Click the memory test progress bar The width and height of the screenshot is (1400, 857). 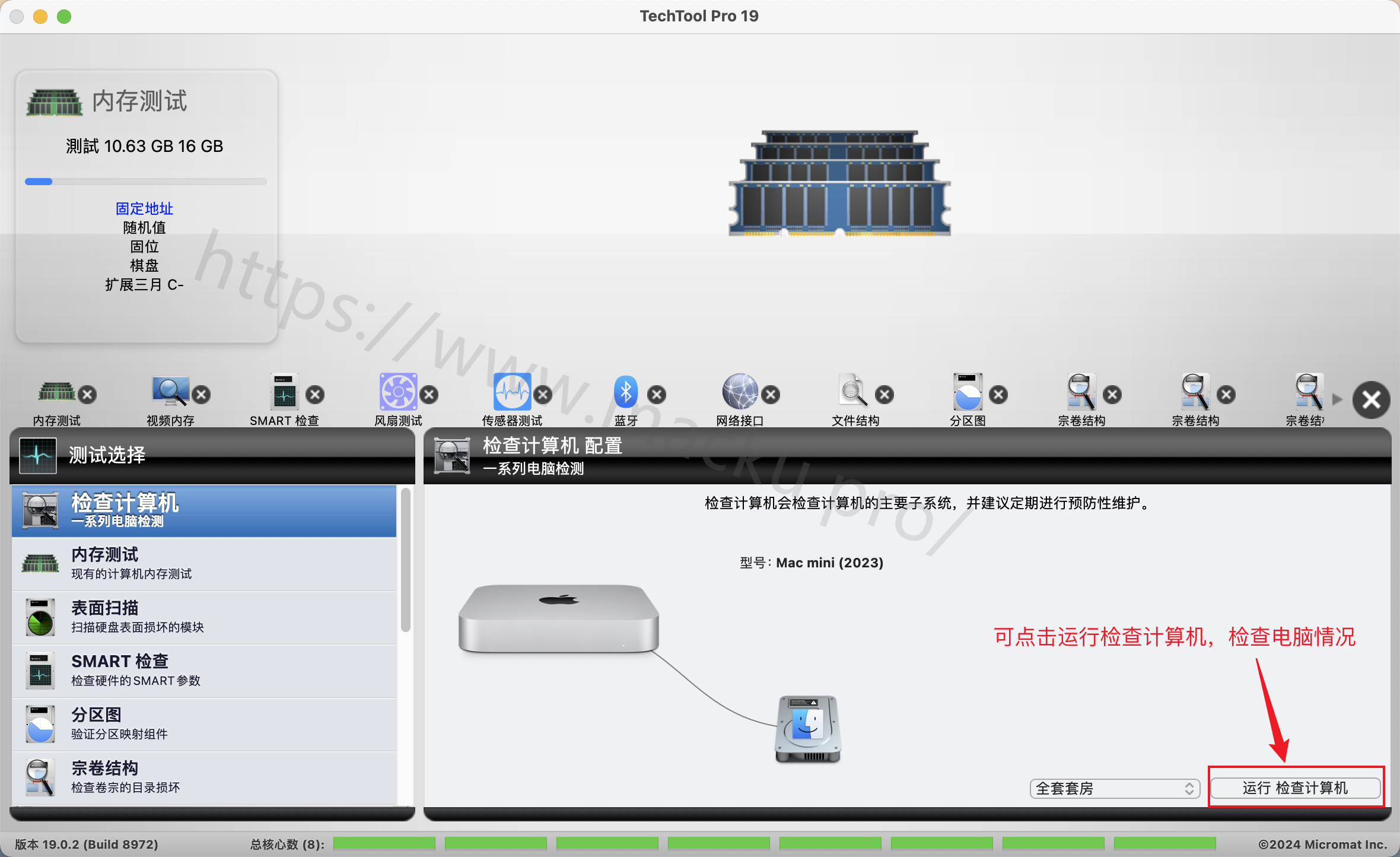(x=145, y=182)
